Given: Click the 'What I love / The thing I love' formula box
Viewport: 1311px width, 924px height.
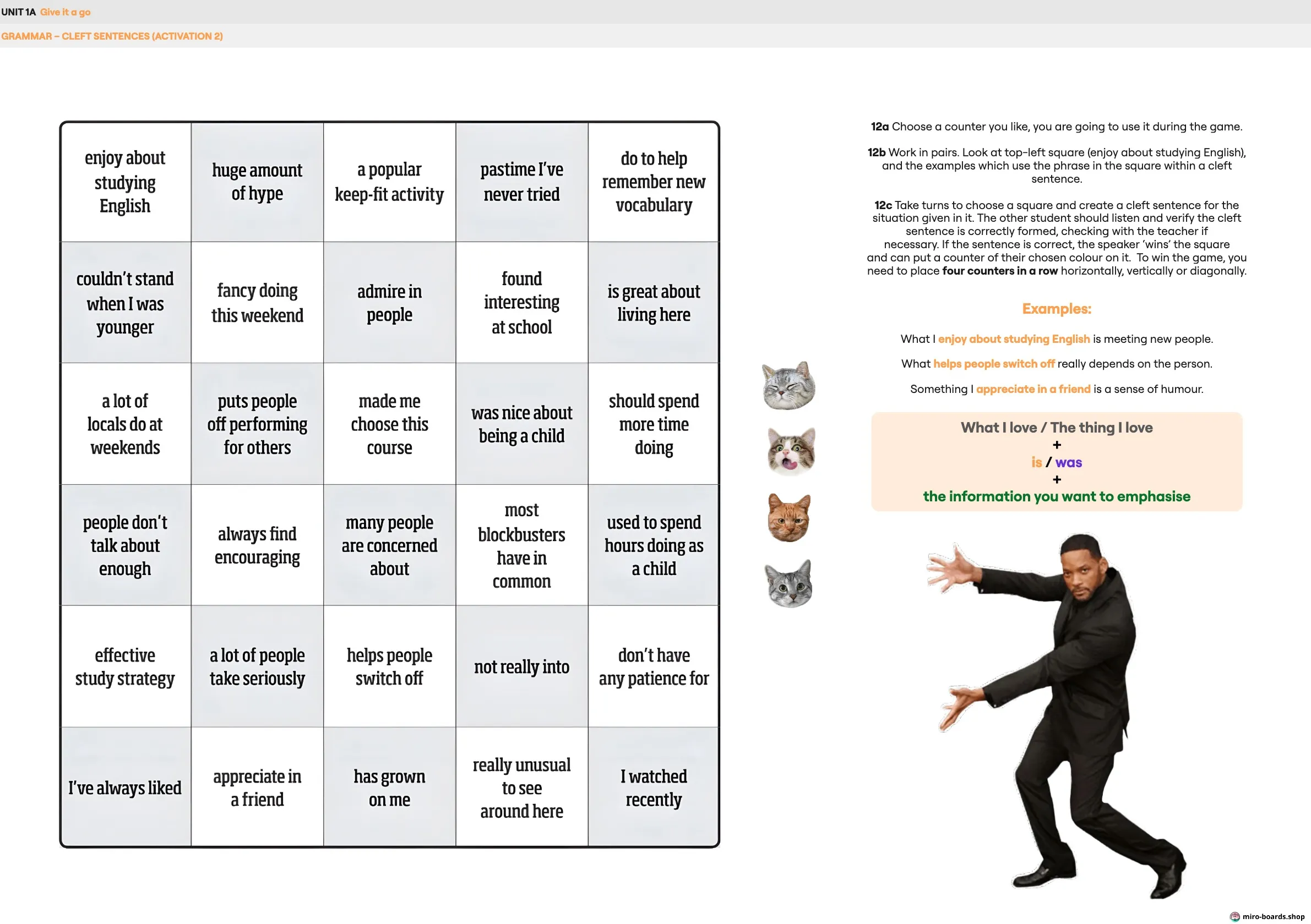Looking at the screenshot, I should (1056, 462).
